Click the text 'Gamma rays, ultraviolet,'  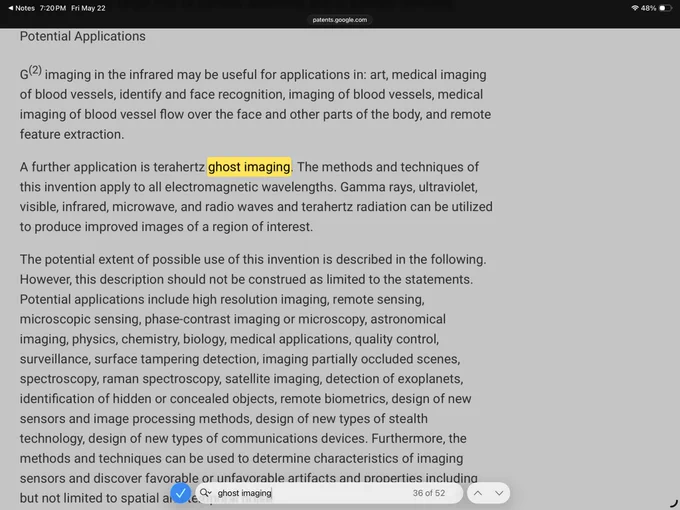pos(409,187)
